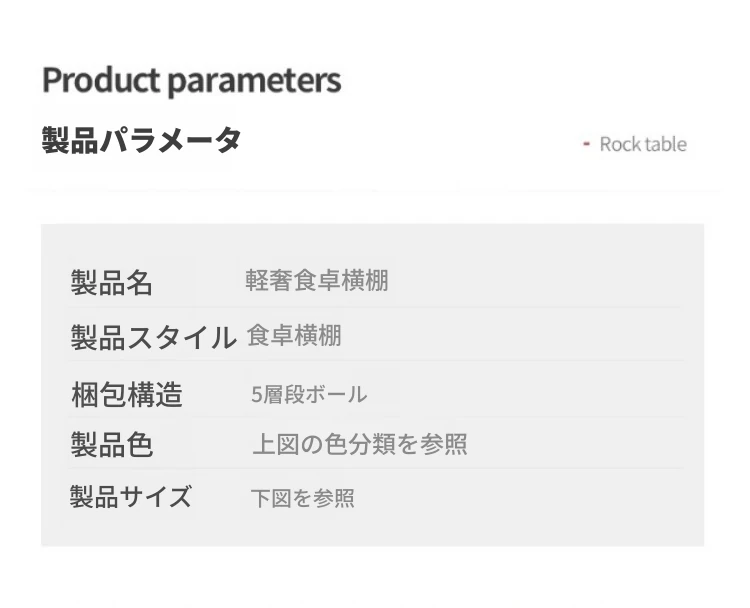
Task: Select the 製品スタイル row label
Action: (x=153, y=337)
